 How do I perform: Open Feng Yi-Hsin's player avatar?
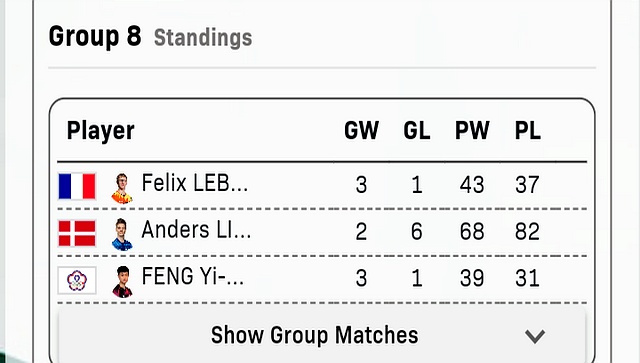click(122, 282)
